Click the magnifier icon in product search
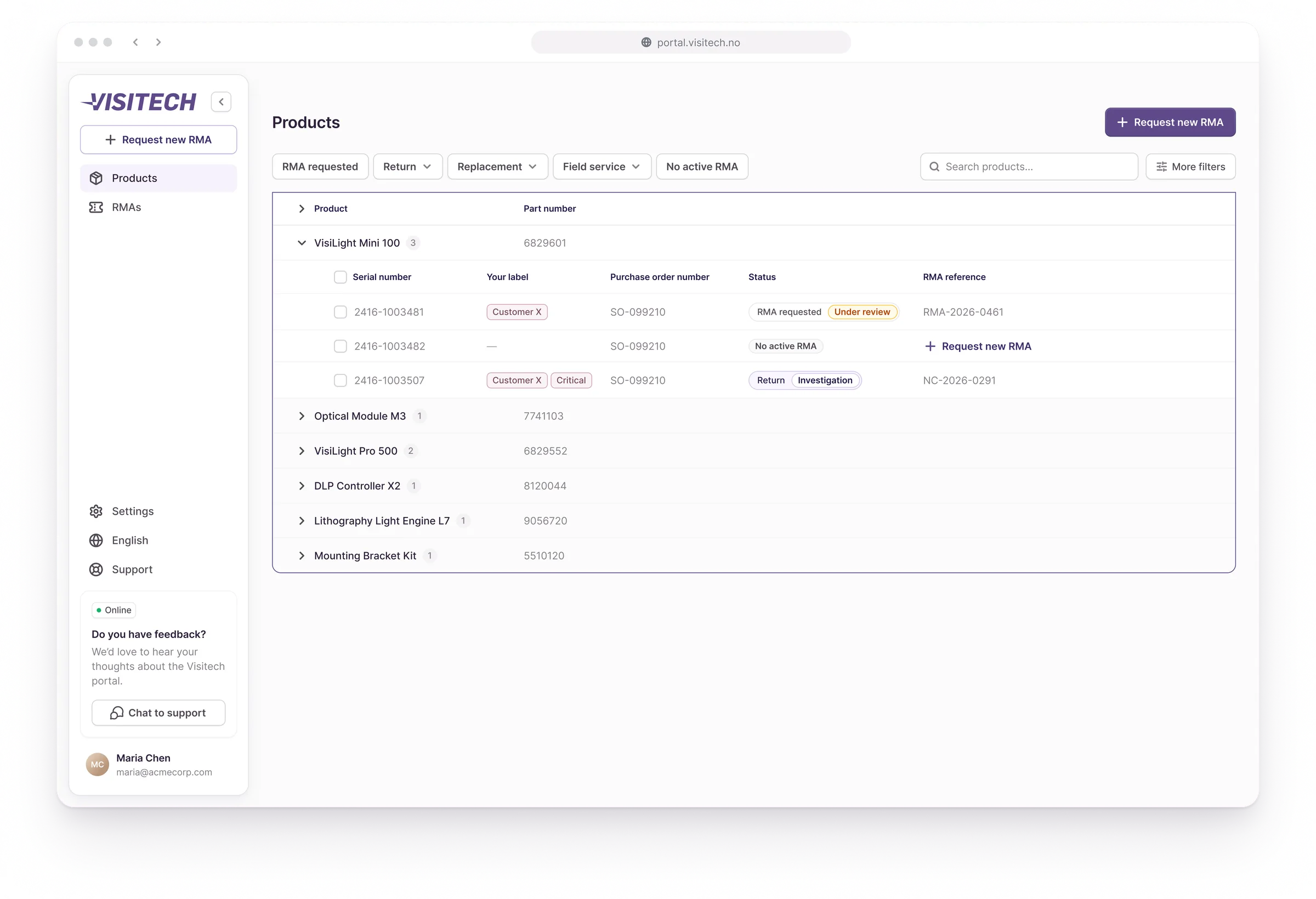The height and width of the screenshot is (899, 1316). click(934, 167)
